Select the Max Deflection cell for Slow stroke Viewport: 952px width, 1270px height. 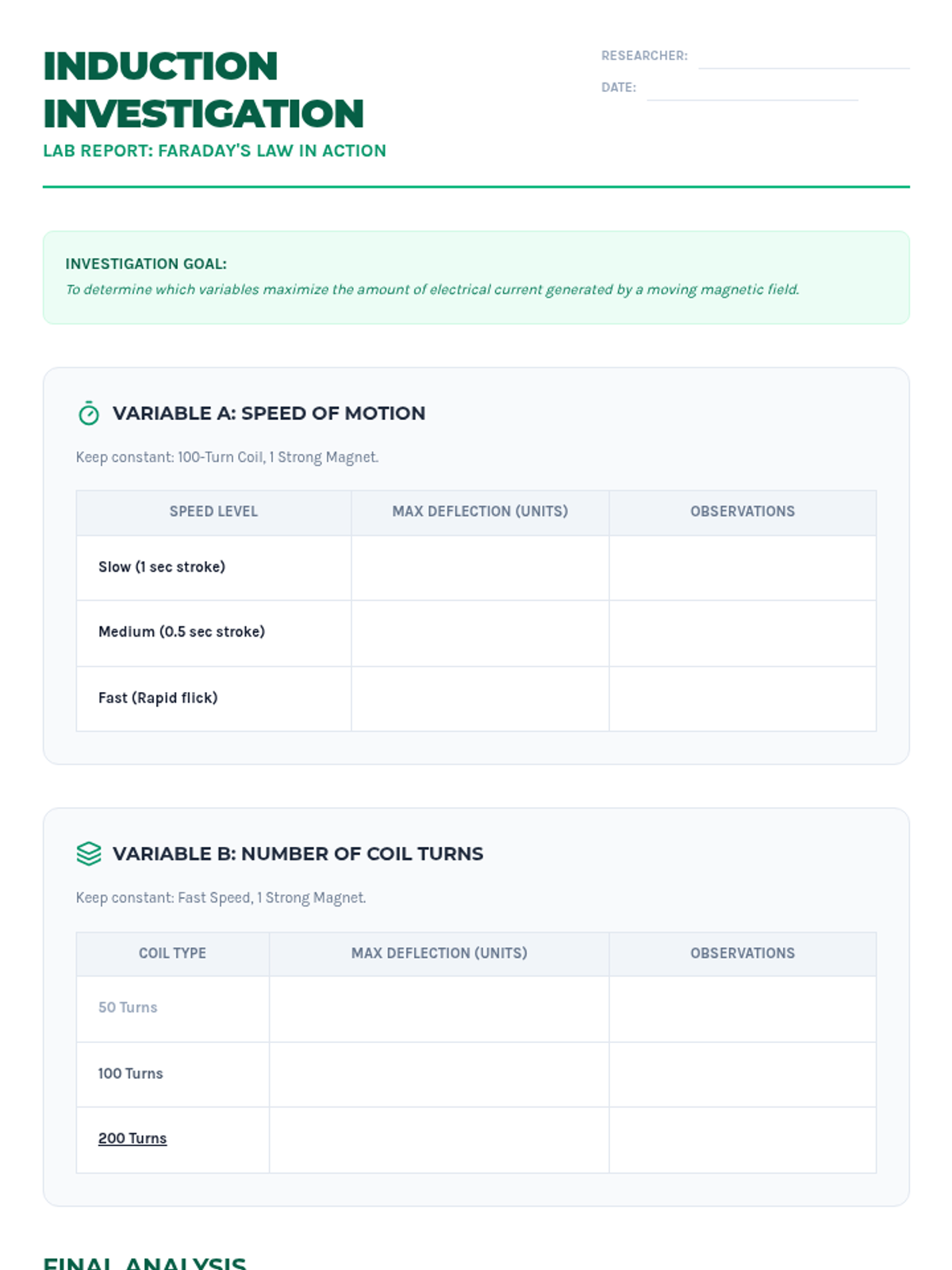[x=480, y=568]
